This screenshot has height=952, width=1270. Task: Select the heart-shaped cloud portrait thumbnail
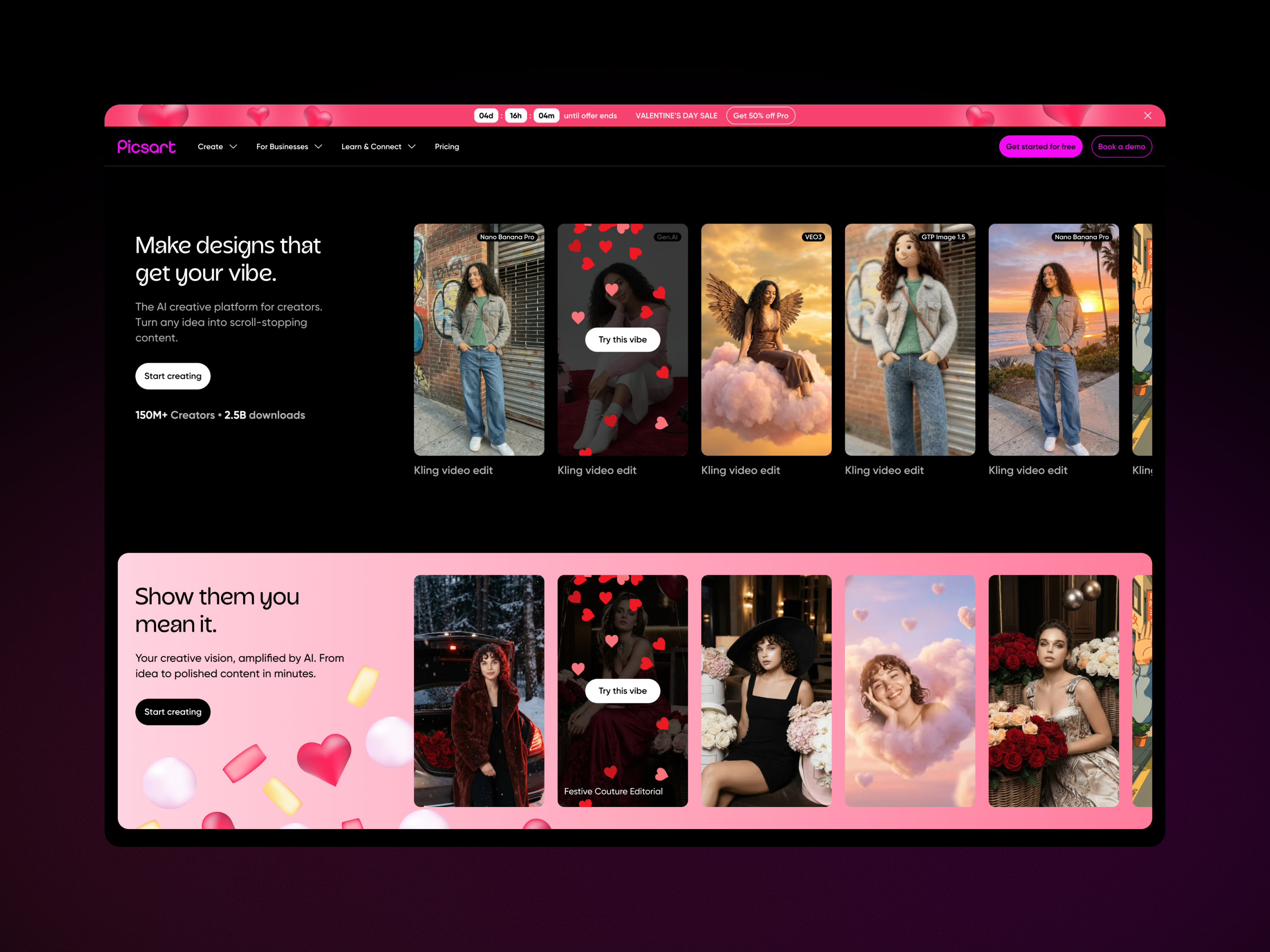coord(909,691)
